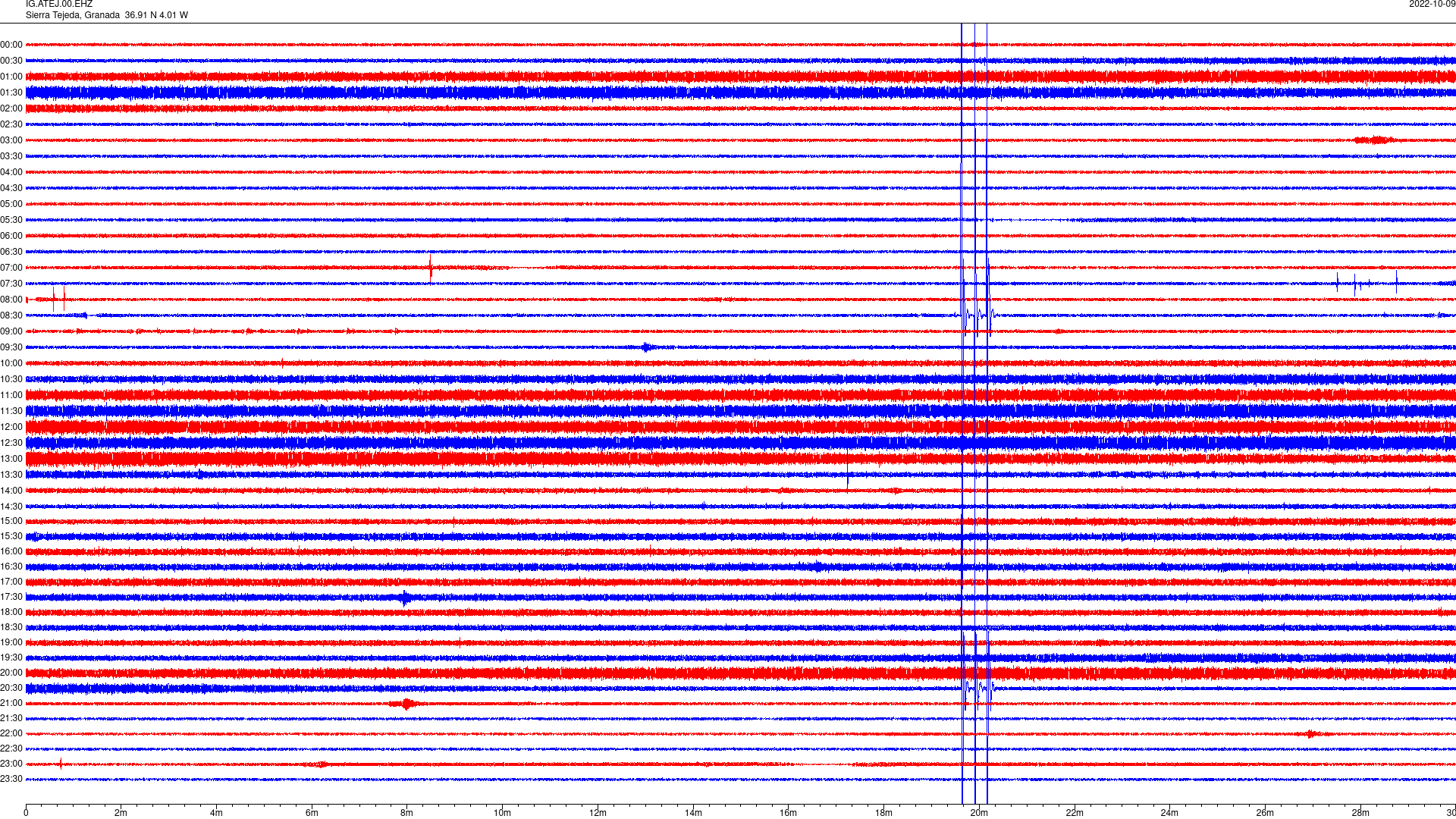Select the 03:00 trace time label
The width and height of the screenshot is (1456, 819).
pyautogui.click(x=11, y=140)
